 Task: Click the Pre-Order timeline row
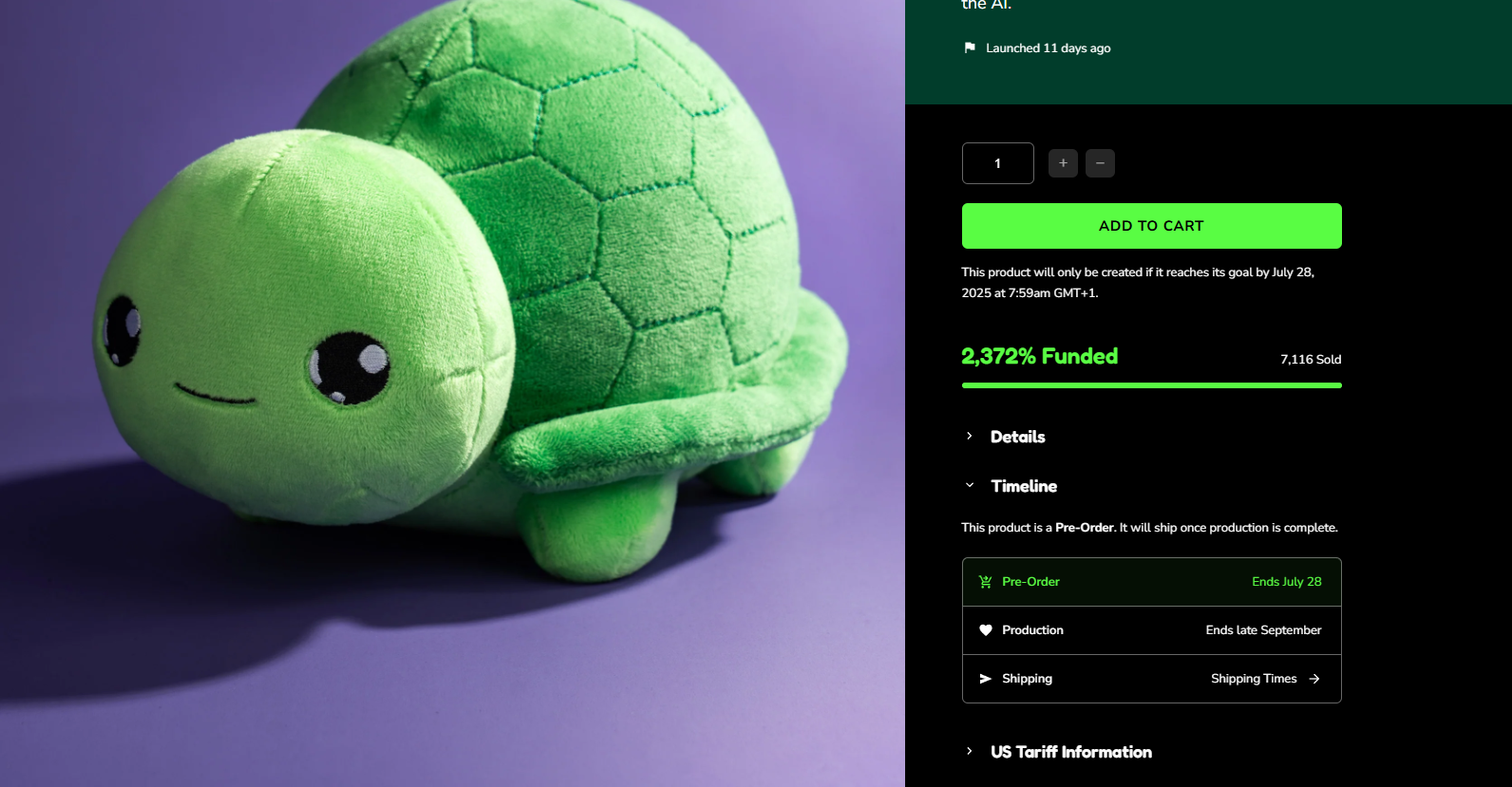[1152, 582]
